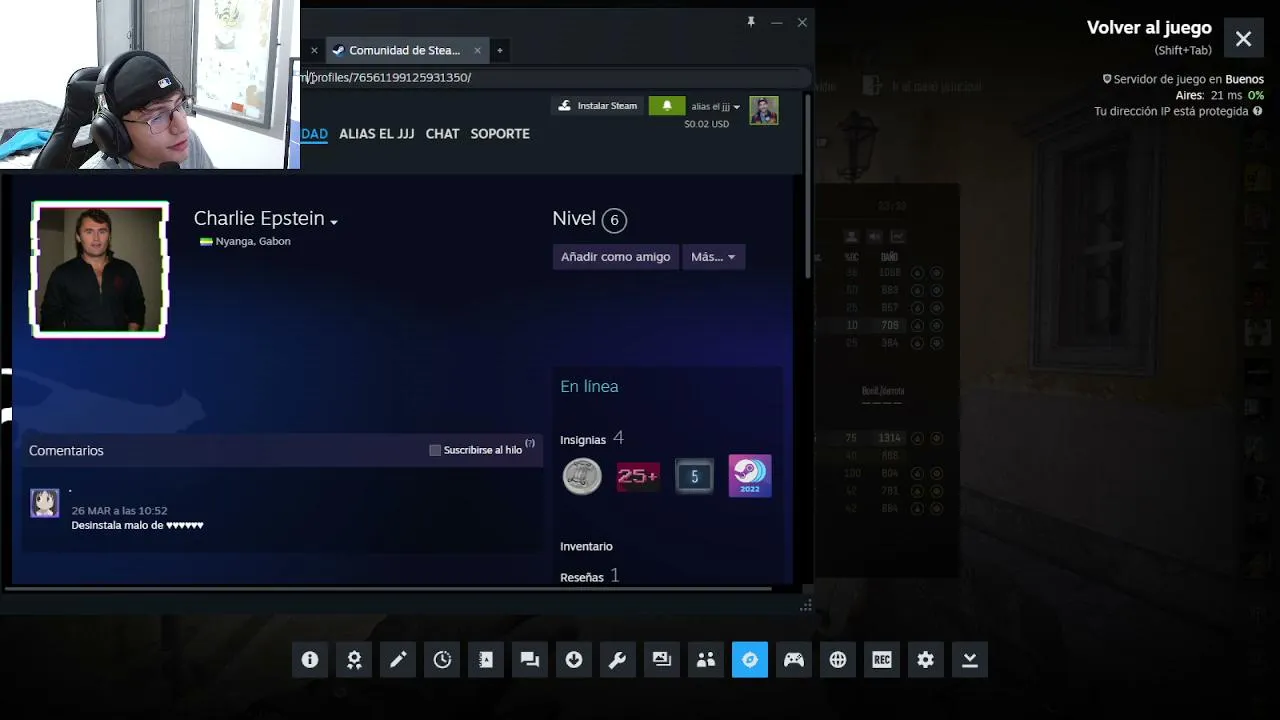Viewport: 1280px width, 720px height.
Task: Open the achievements ribbon icon in overlay toolbar
Action: (354, 660)
